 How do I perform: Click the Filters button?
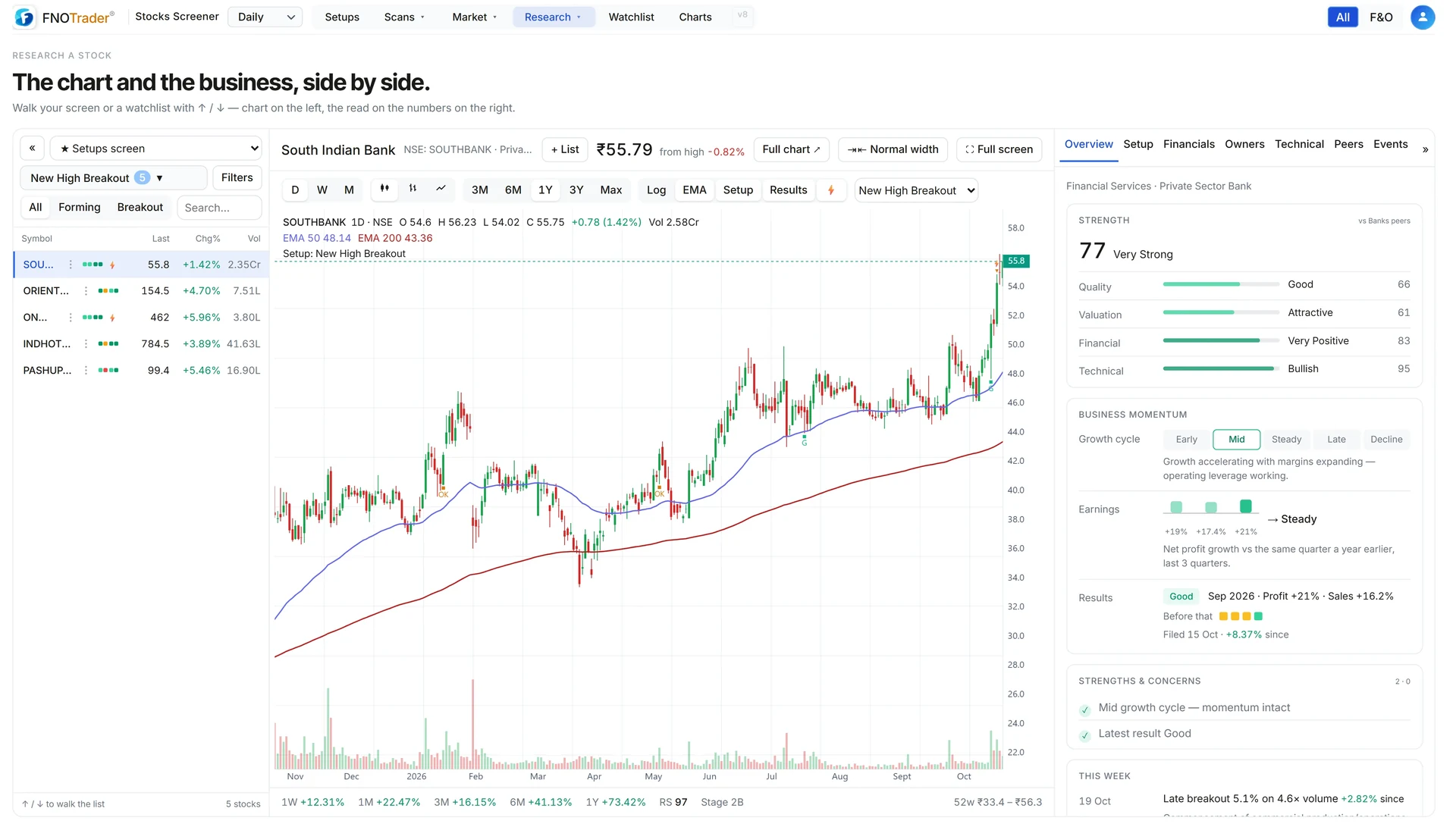237,178
